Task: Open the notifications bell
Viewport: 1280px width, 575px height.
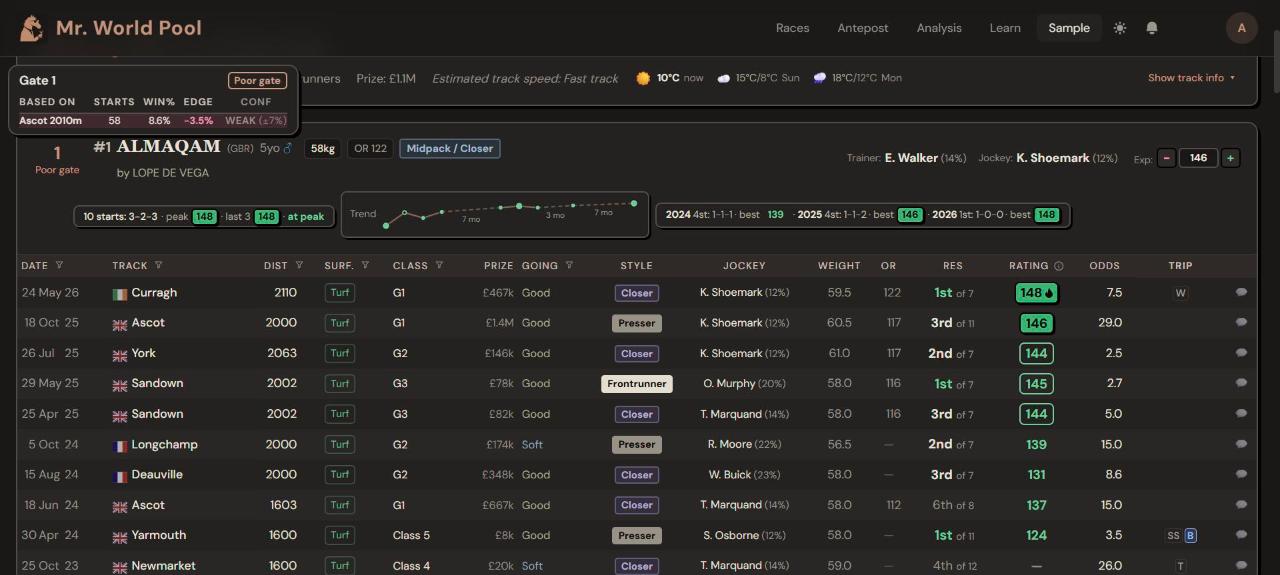Action: [1152, 28]
